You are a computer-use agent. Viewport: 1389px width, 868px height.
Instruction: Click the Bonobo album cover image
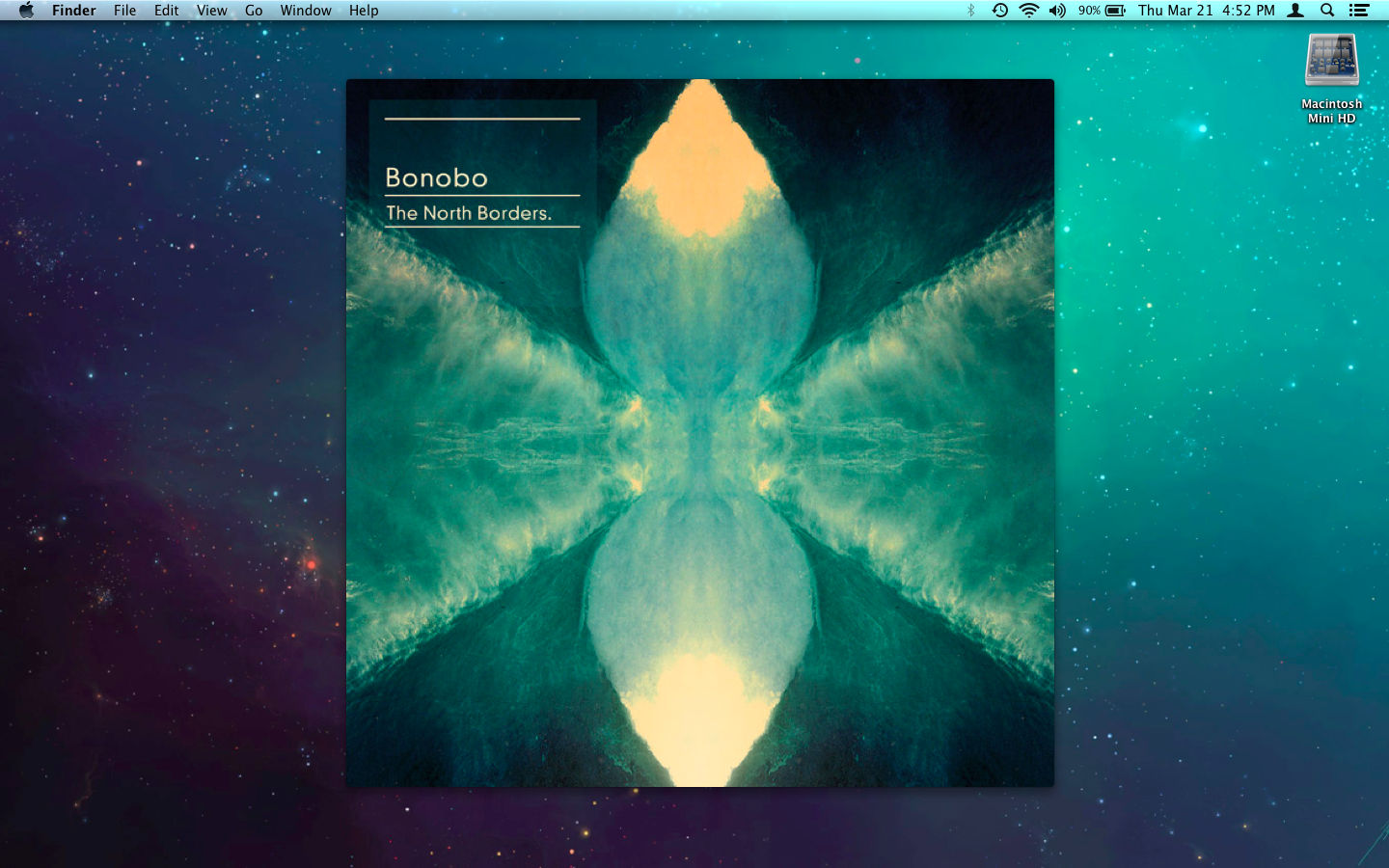700,433
